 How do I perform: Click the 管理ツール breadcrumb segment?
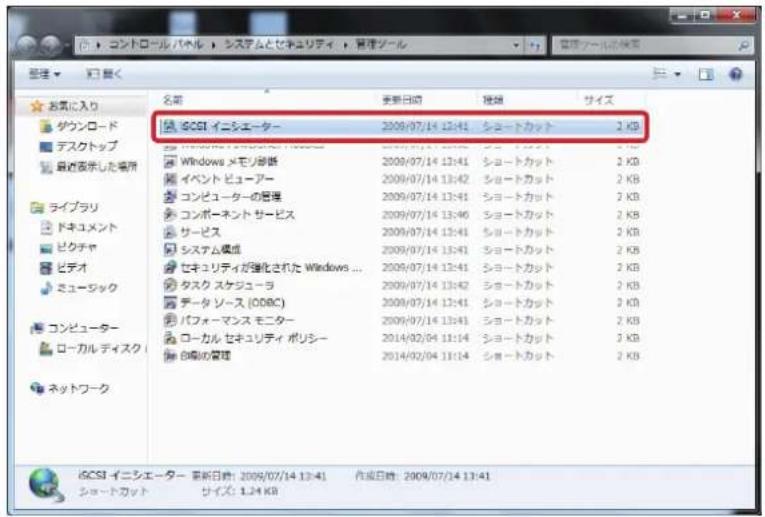pyautogui.click(x=381, y=45)
